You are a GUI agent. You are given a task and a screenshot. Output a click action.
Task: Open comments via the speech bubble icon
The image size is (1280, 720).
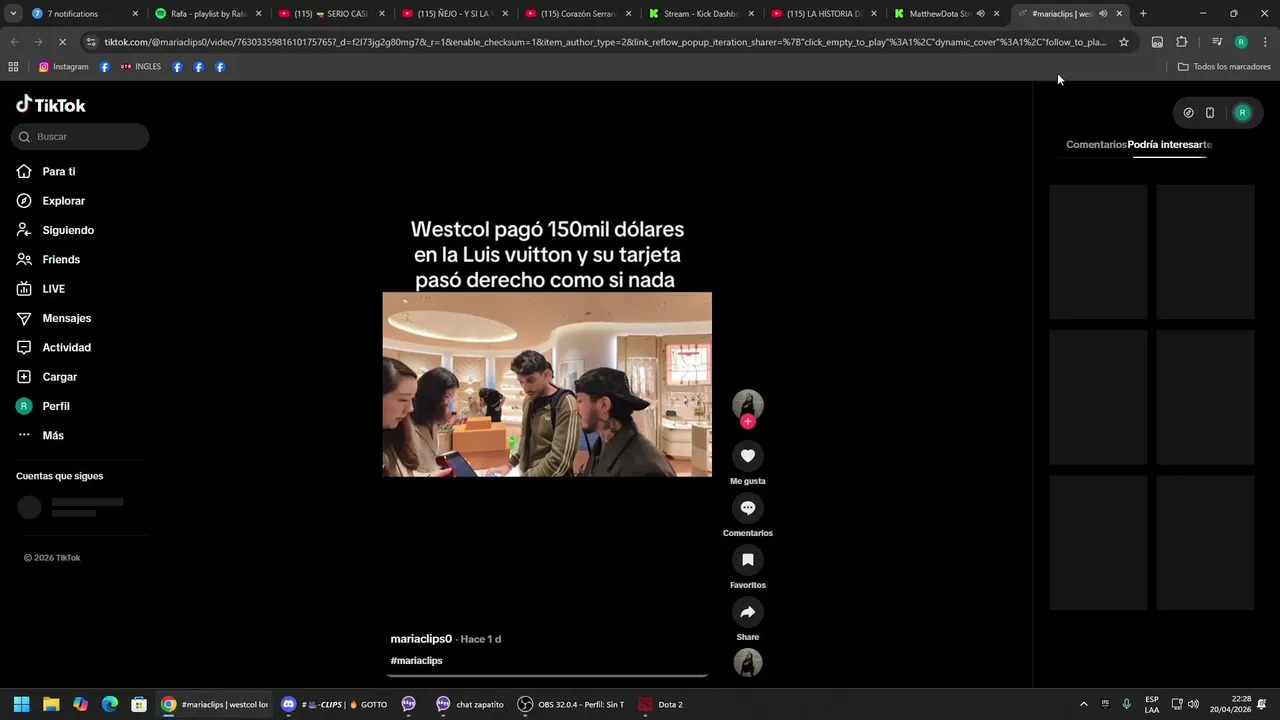coord(747,508)
